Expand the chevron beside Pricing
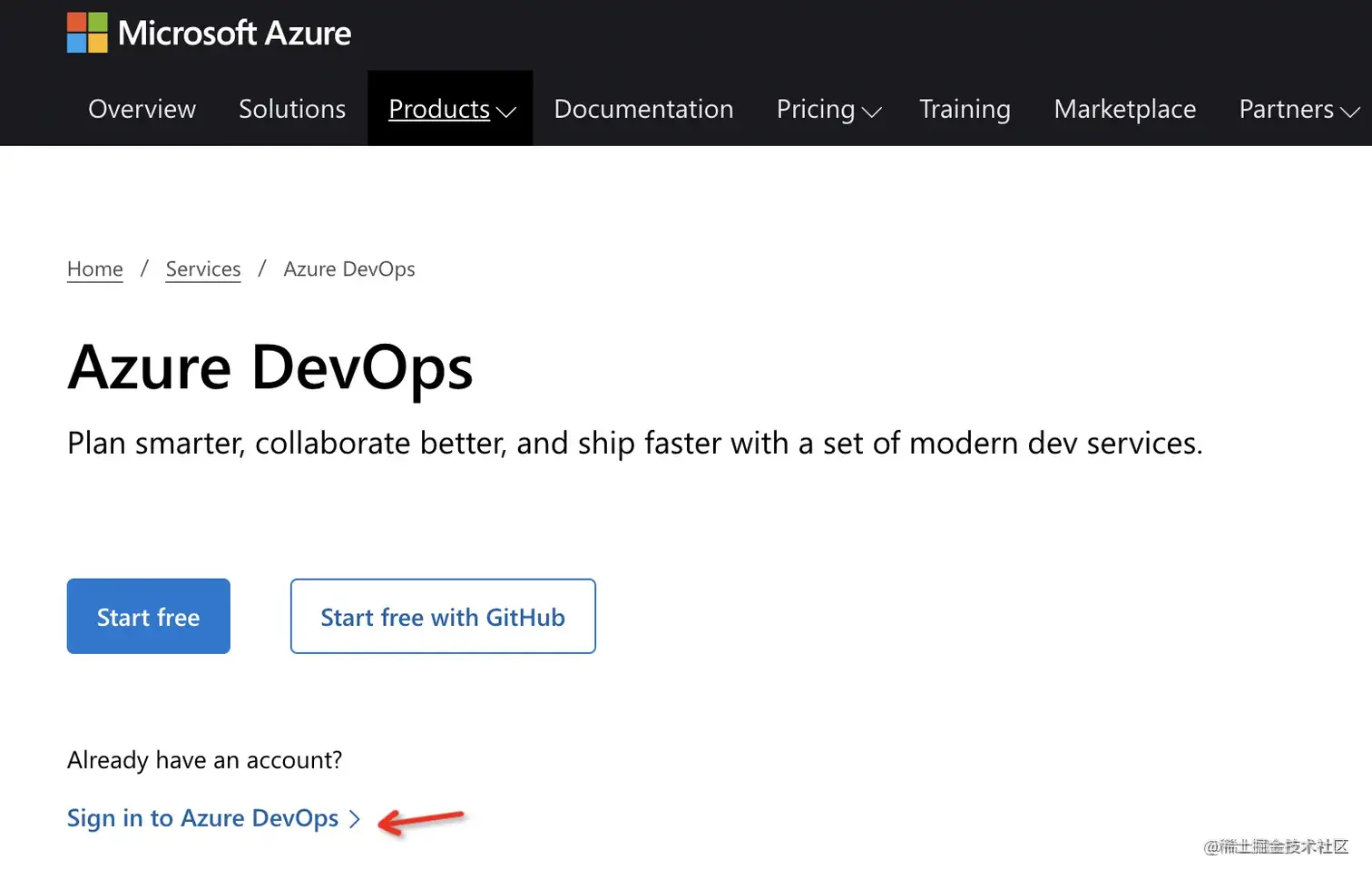The image size is (1372, 879). [x=871, y=112]
